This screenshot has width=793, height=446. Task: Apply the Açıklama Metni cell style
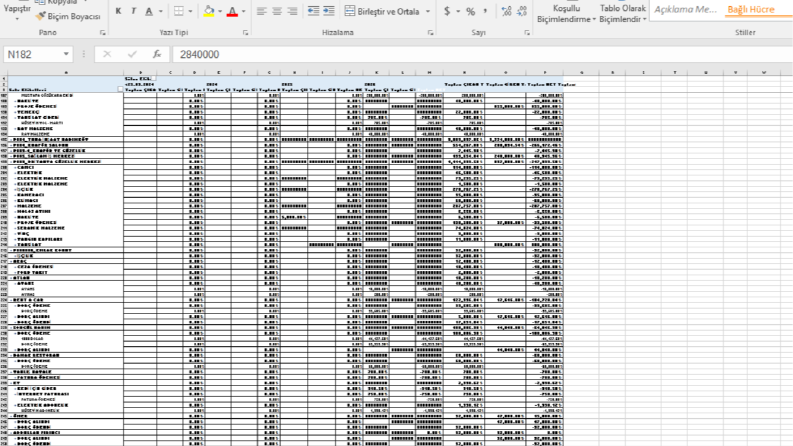click(685, 10)
